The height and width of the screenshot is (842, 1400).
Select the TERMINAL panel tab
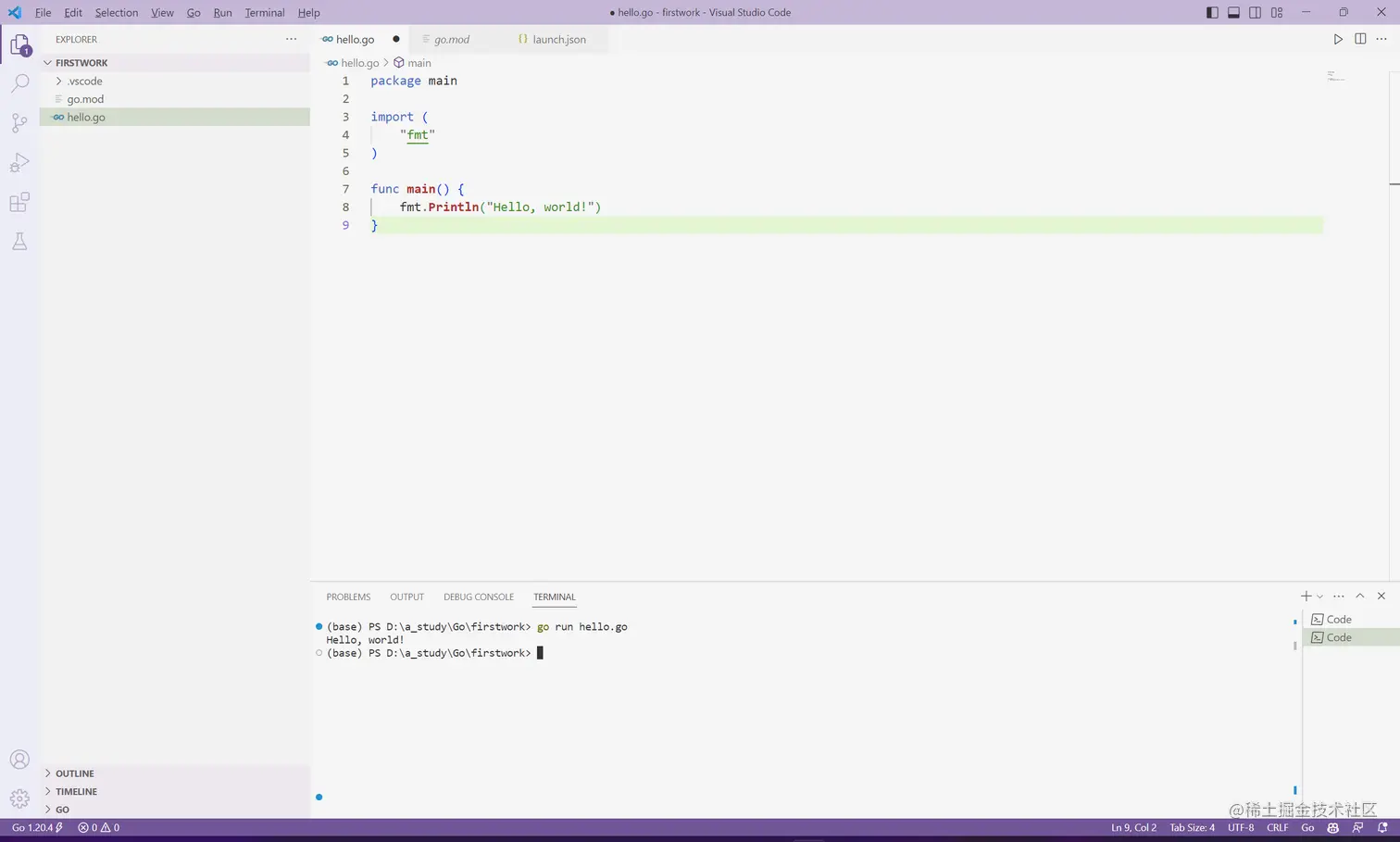tap(555, 597)
